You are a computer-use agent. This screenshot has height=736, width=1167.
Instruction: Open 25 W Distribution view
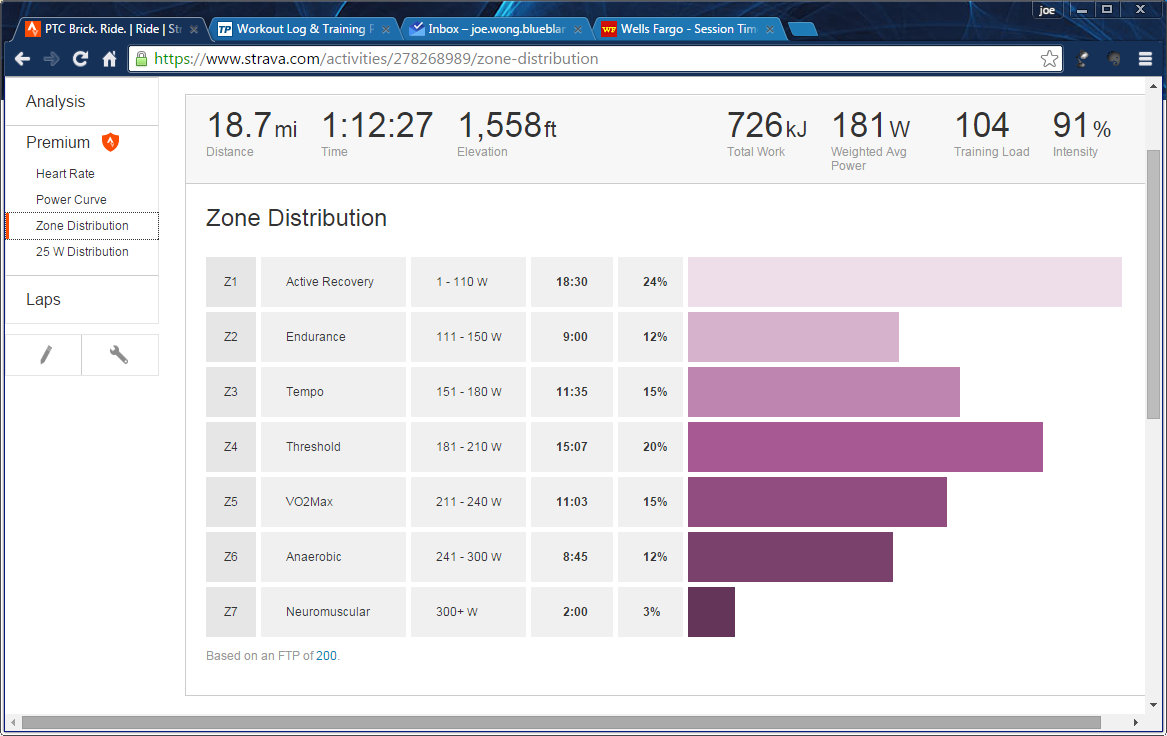(82, 252)
